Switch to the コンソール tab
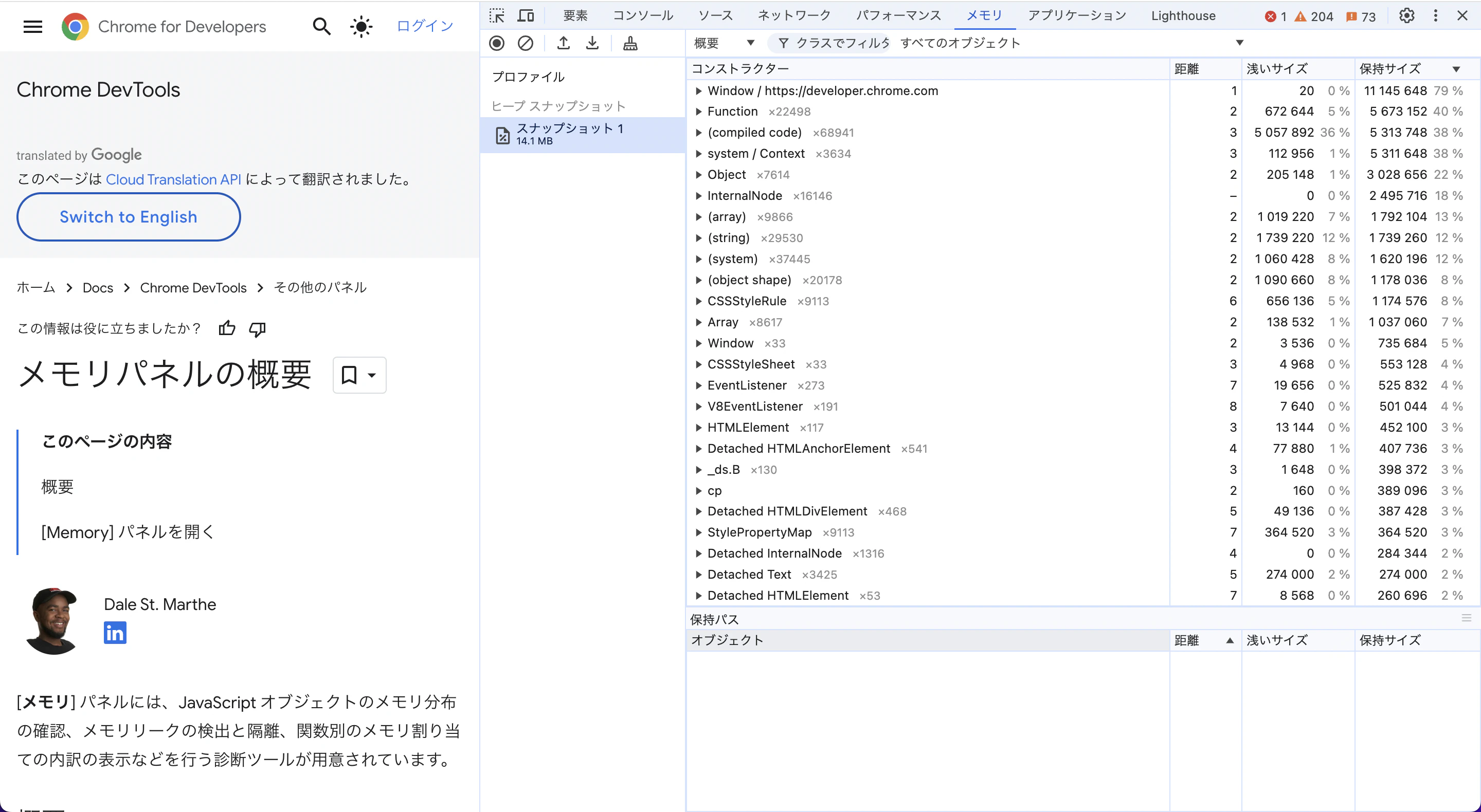Image resolution: width=1481 pixels, height=812 pixels. (x=643, y=15)
